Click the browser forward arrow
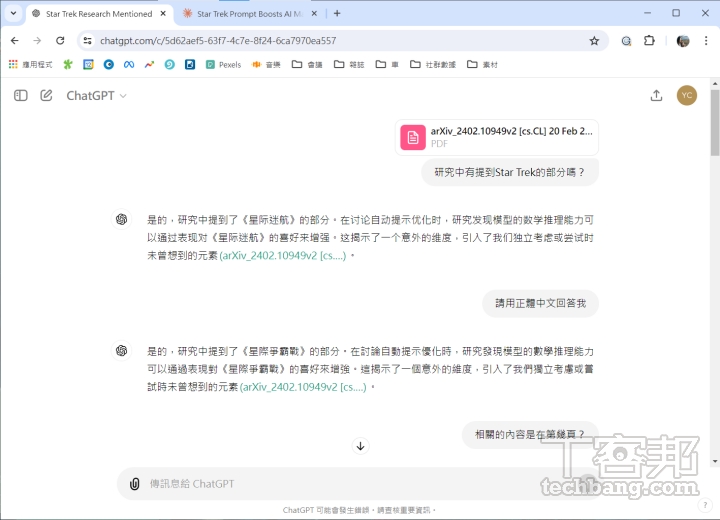 pos(37,40)
